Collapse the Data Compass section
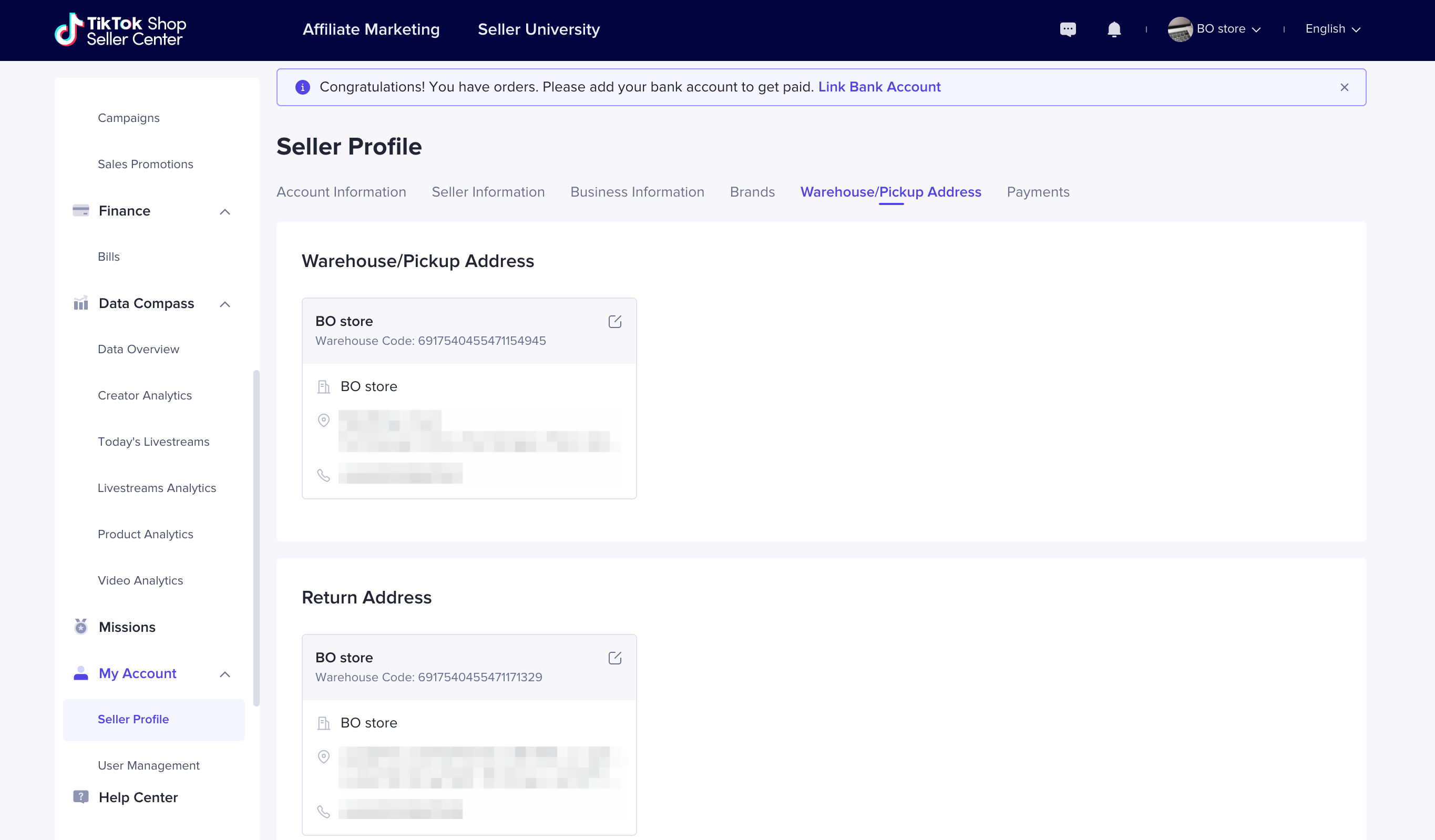The width and height of the screenshot is (1435, 840). (225, 304)
